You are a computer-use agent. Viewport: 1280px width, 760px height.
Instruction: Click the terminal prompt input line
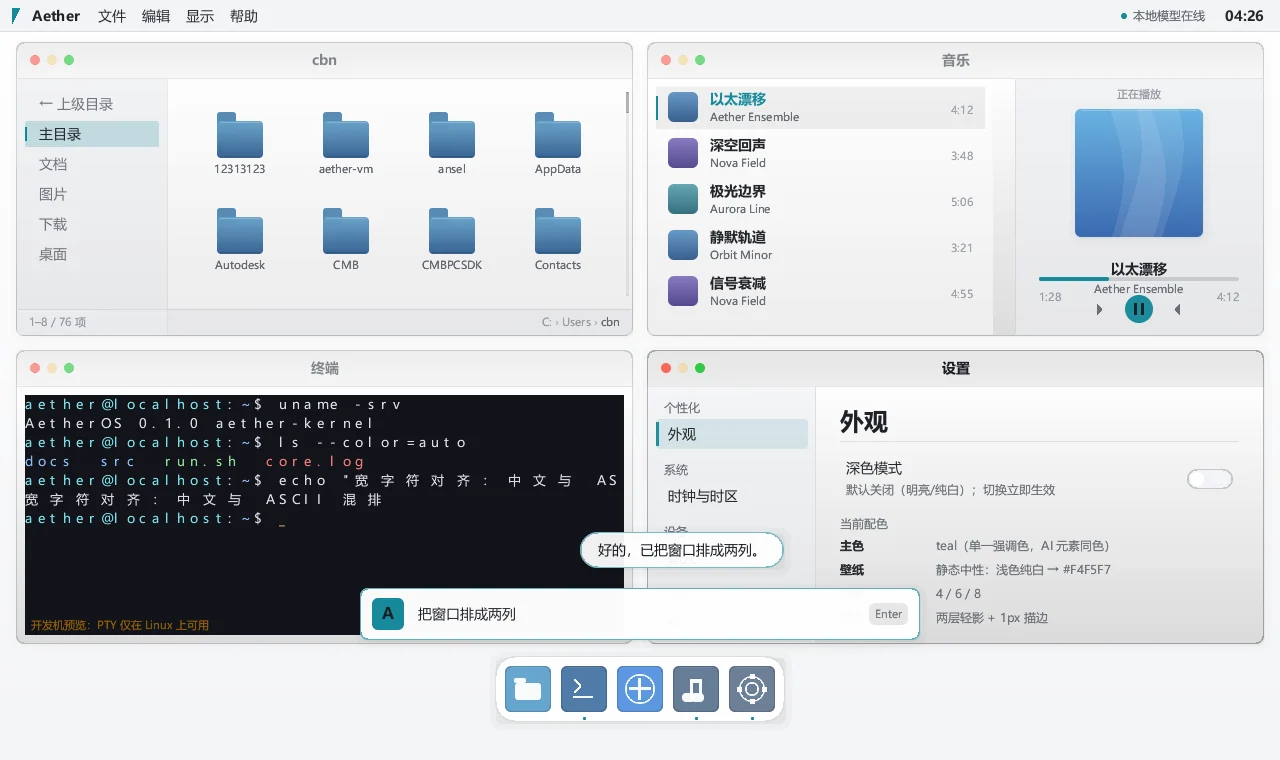324,518
